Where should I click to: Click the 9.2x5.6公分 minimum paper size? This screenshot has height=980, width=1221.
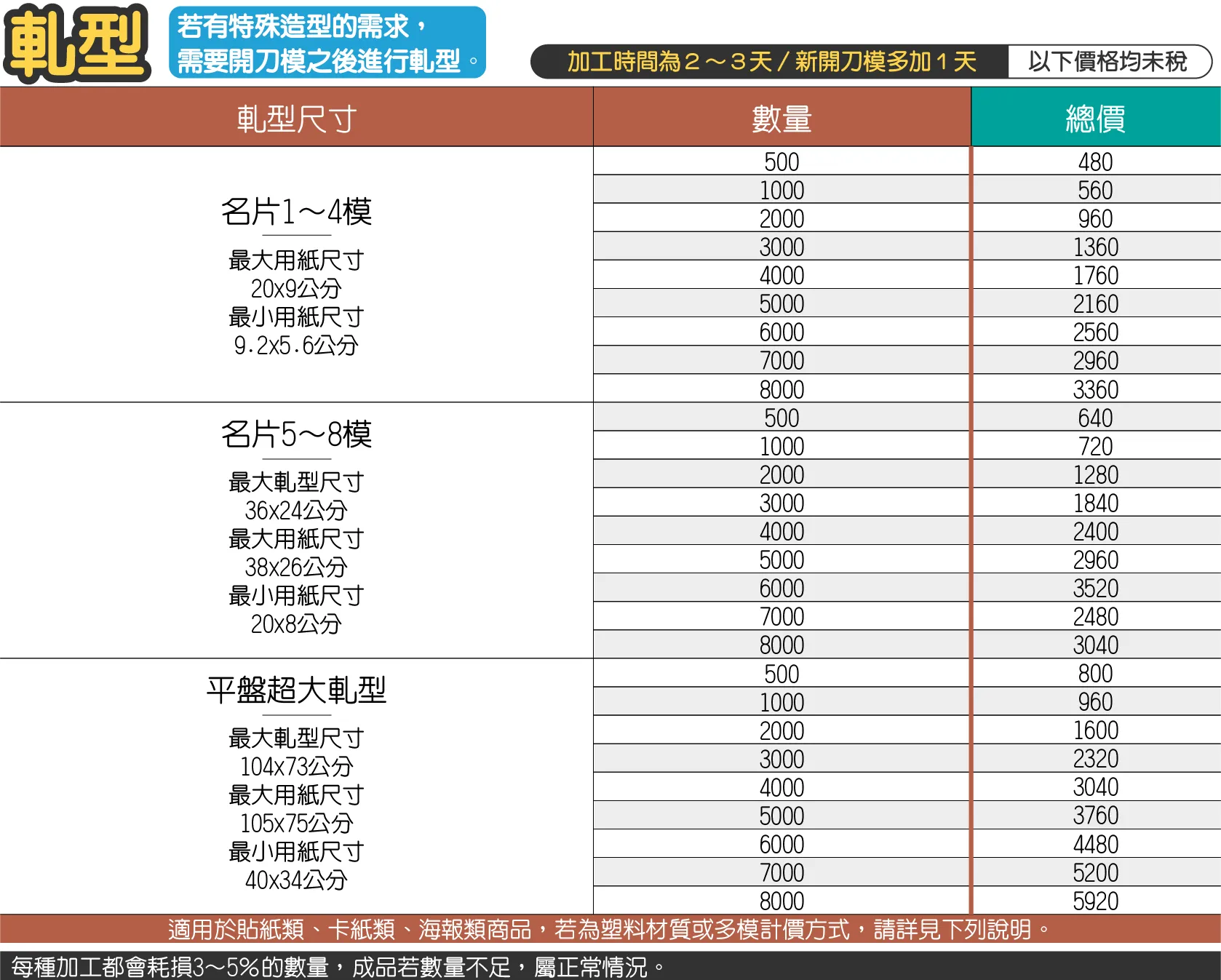[296, 346]
